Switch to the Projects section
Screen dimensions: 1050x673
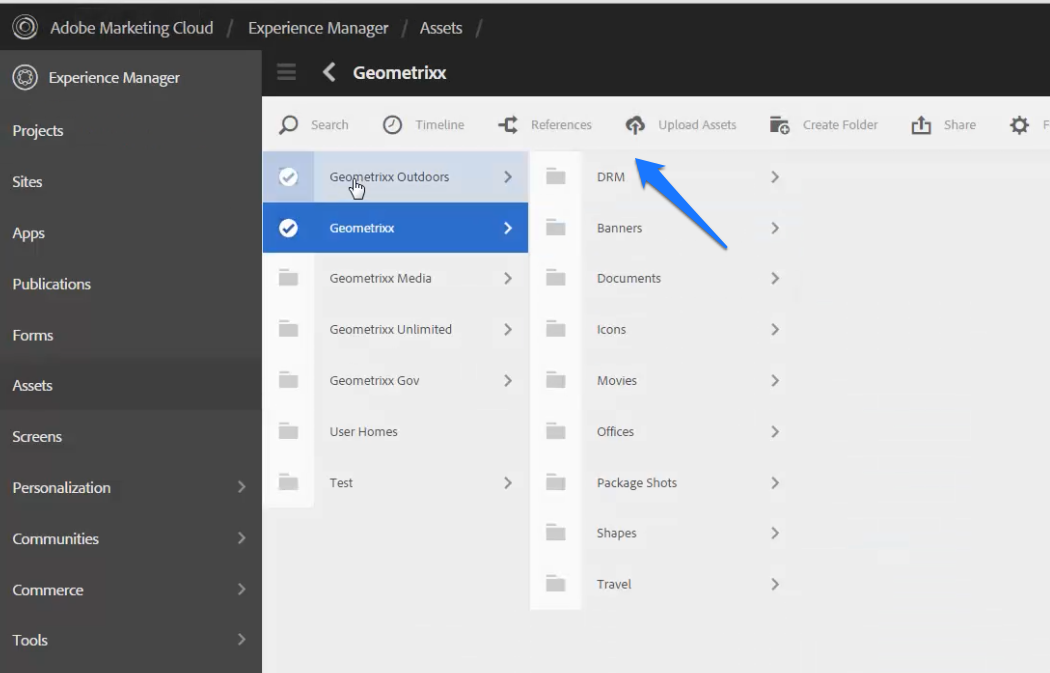(38, 130)
